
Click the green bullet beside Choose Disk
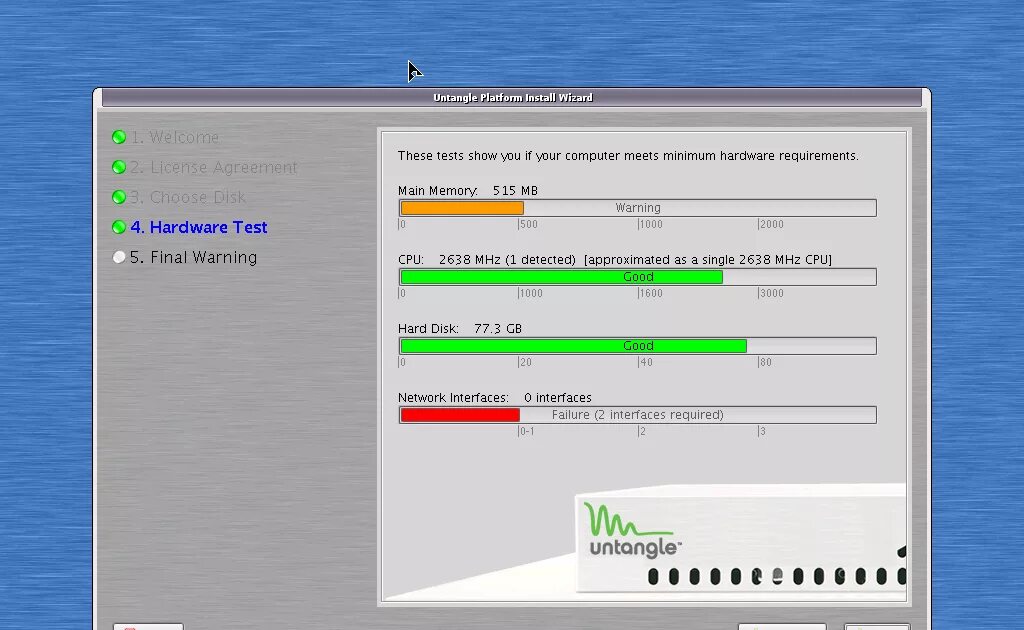119,197
